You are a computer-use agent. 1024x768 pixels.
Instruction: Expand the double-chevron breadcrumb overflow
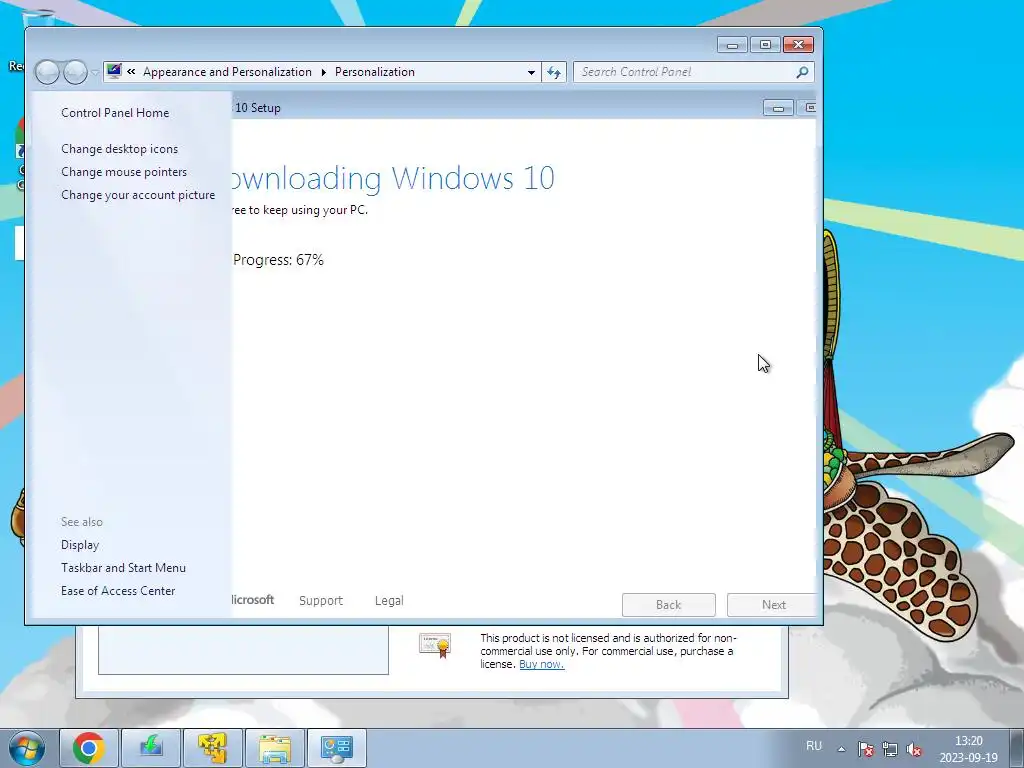[131, 72]
